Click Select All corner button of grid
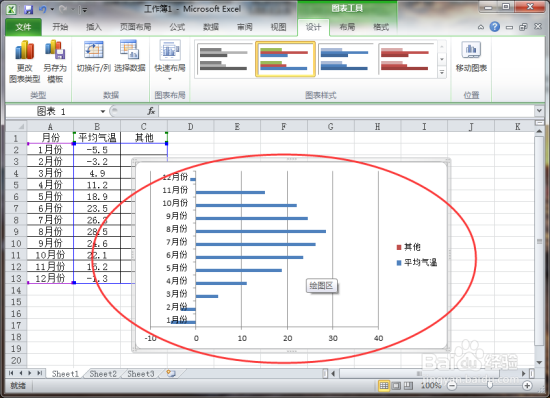 16,126
